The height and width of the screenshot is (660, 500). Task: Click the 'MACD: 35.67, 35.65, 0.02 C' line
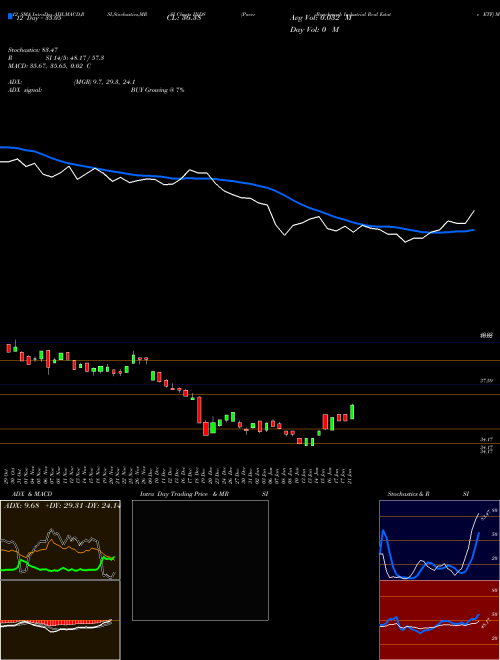click(x=50, y=66)
